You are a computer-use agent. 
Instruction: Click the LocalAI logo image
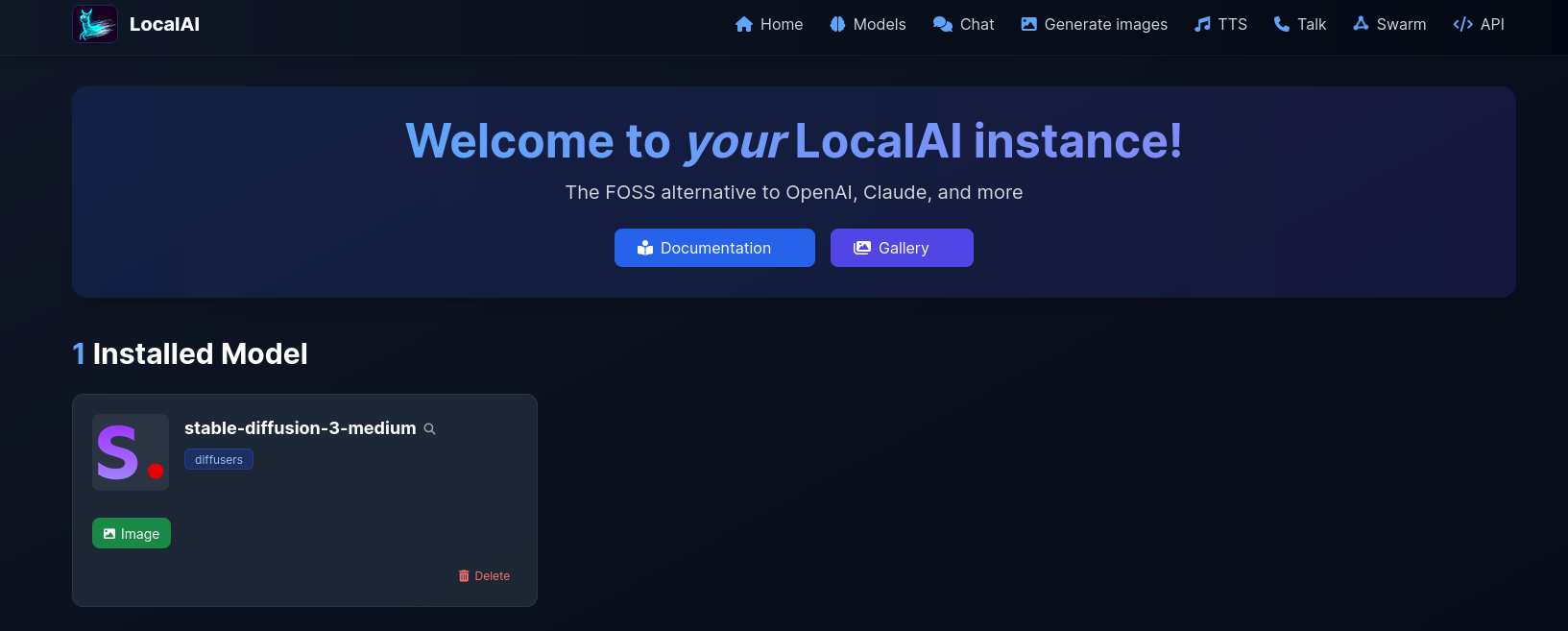95,24
